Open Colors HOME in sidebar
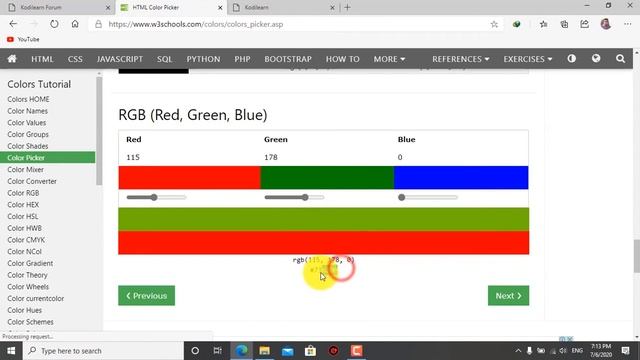 (28, 99)
